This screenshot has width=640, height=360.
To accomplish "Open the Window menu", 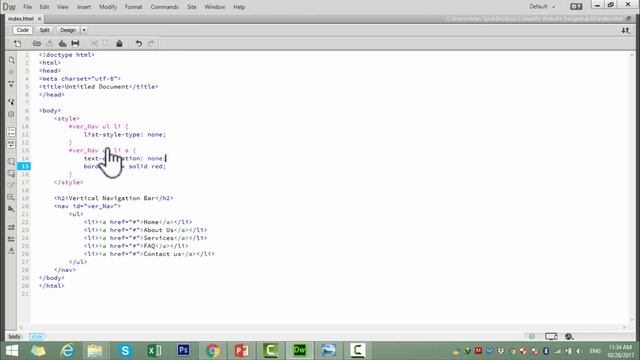I will (x=215, y=7).
